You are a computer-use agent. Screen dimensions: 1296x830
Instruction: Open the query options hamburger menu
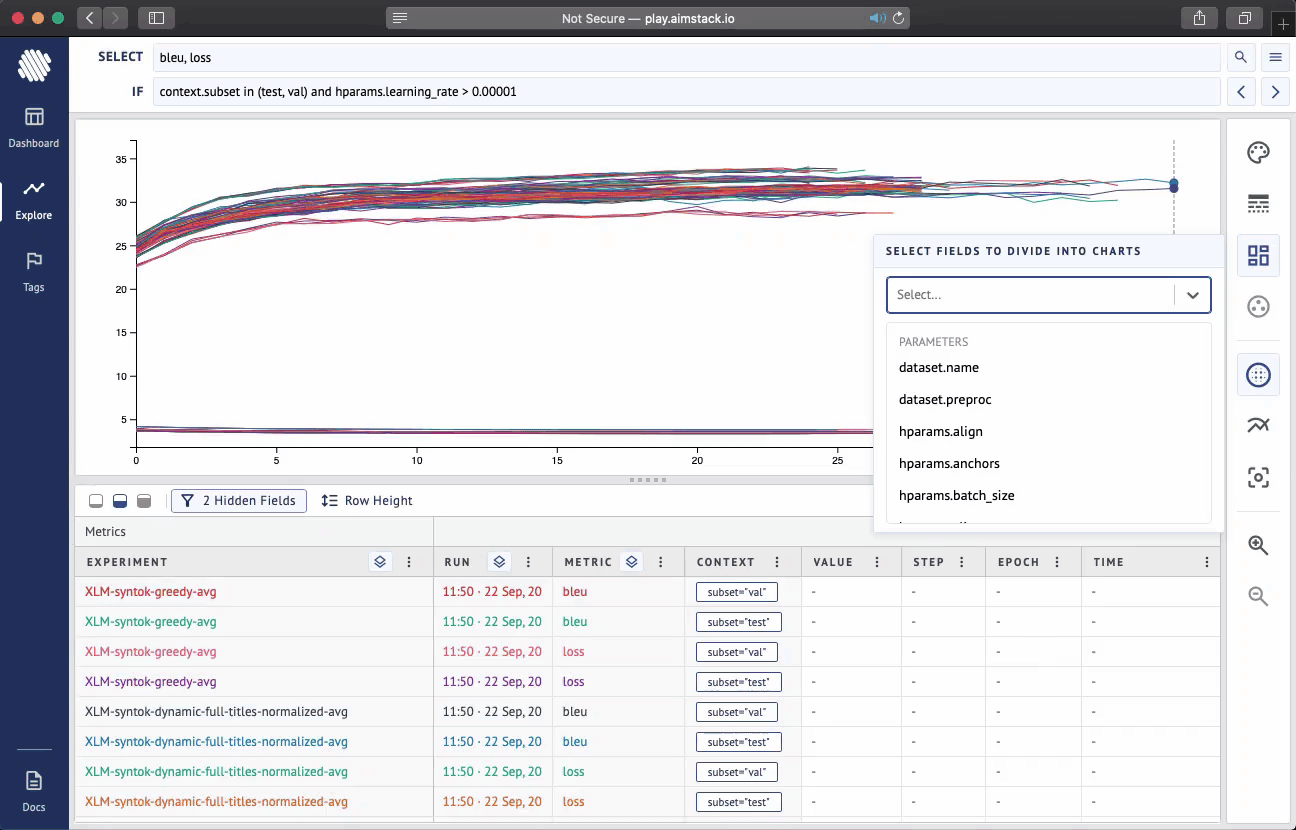click(x=1276, y=57)
